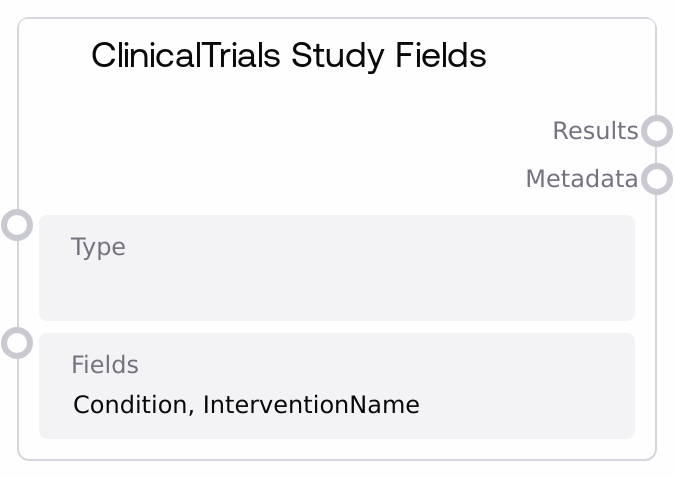Click the Type field label
674x478 pixels.
coord(98,247)
